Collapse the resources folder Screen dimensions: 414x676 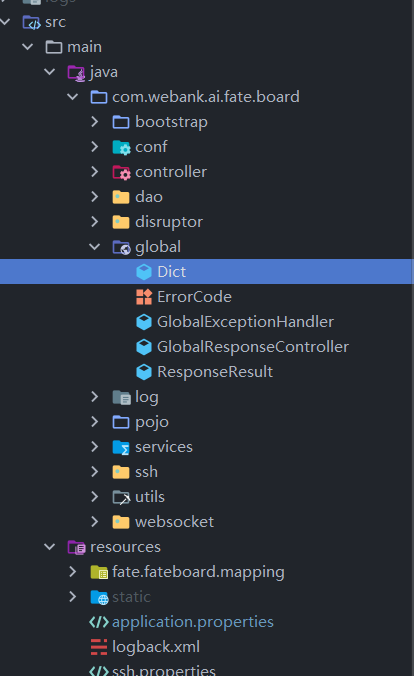50,547
